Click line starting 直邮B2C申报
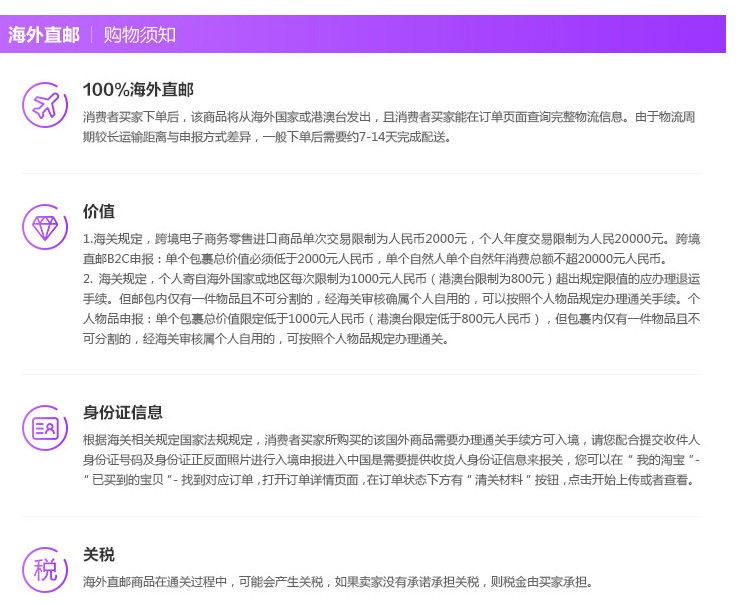The image size is (750, 605). 375,259
